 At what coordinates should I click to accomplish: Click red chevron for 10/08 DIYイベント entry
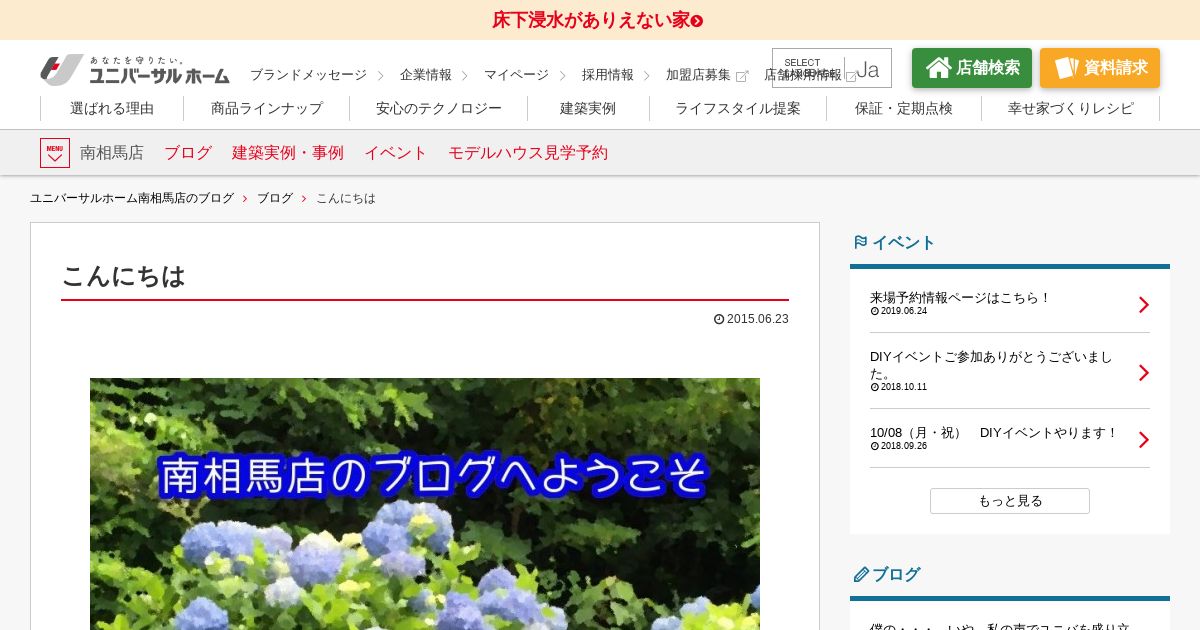click(x=1144, y=440)
